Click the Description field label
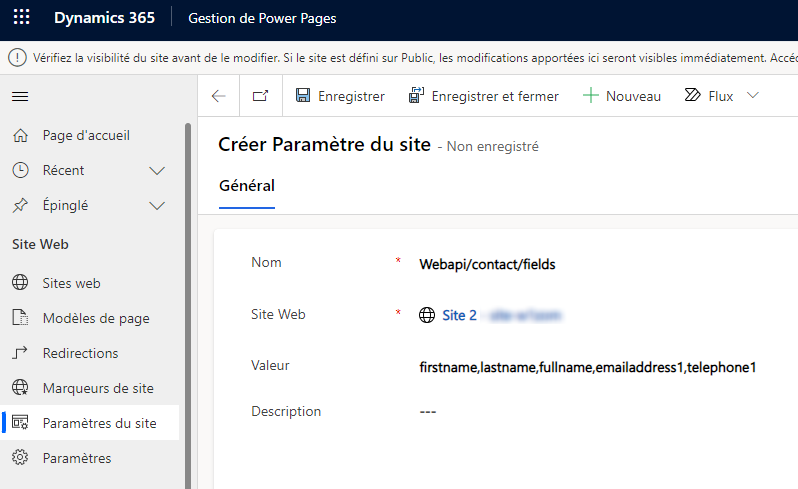 coord(286,411)
